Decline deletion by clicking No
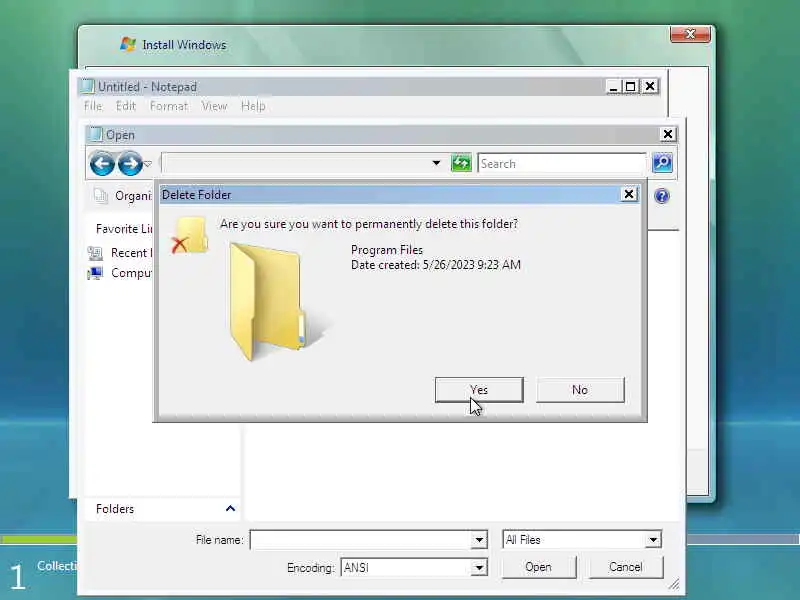 (x=580, y=390)
